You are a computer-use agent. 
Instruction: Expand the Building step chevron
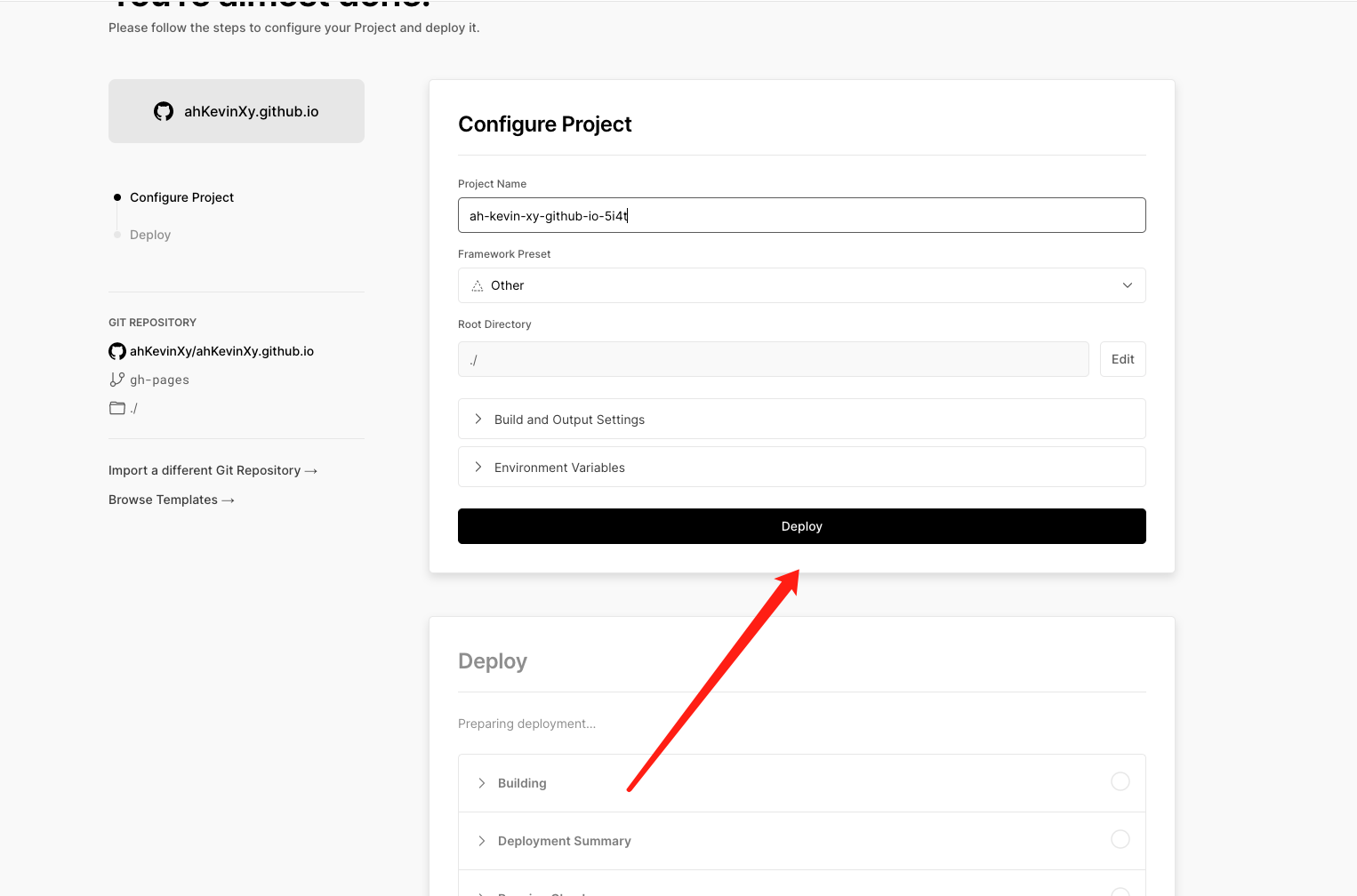coord(481,783)
